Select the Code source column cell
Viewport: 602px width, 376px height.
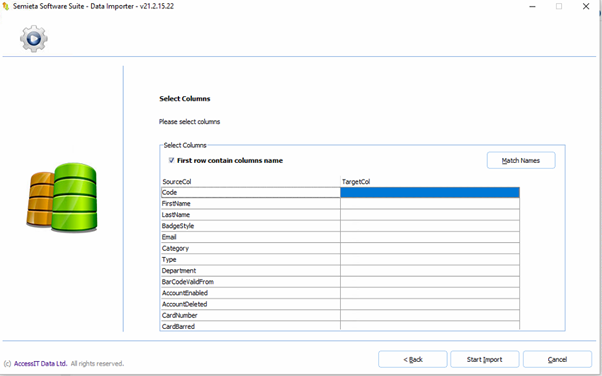[250, 192]
